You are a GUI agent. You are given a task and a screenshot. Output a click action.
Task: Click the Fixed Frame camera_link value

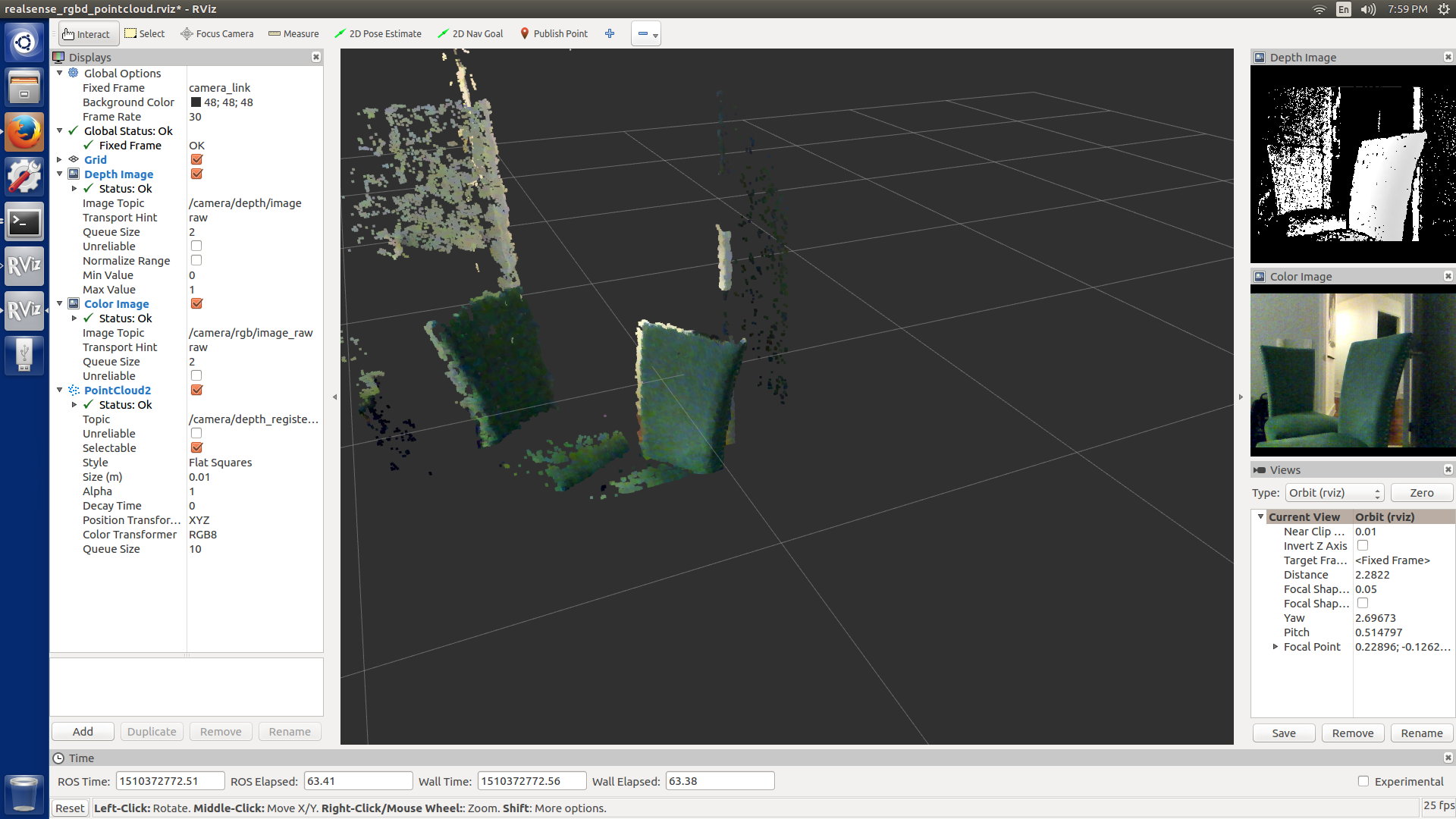pos(220,88)
